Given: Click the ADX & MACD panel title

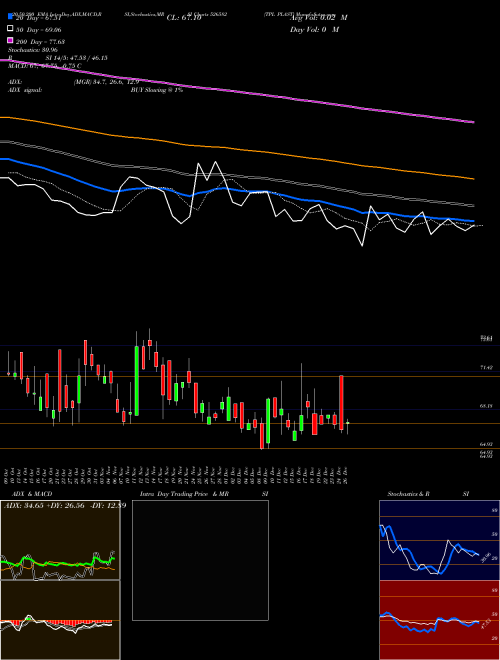Looking at the screenshot, I should [x=32, y=494].
